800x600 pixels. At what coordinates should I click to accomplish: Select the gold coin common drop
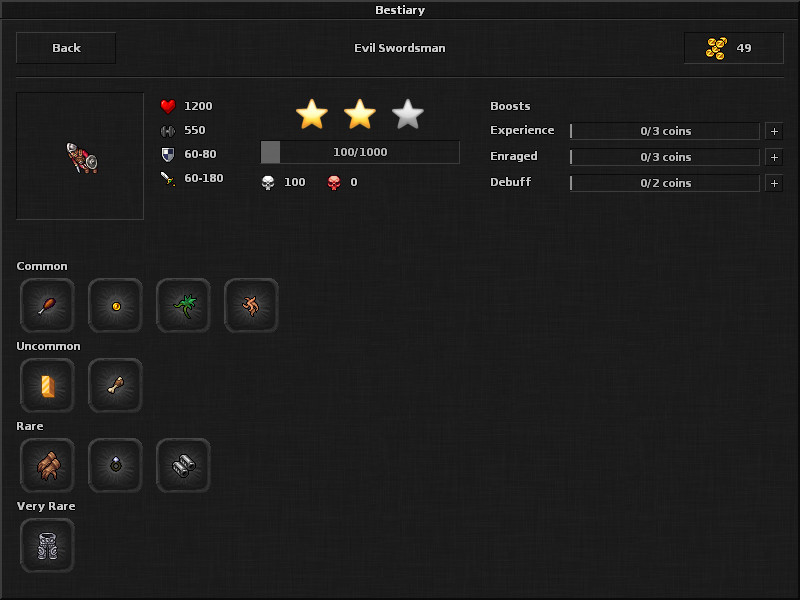[115, 306]
